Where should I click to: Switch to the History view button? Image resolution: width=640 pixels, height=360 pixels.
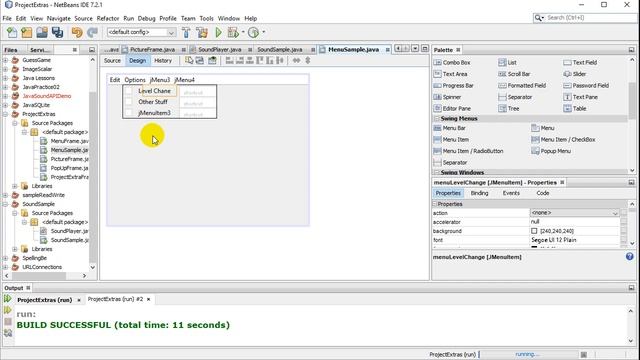point(163,60)
